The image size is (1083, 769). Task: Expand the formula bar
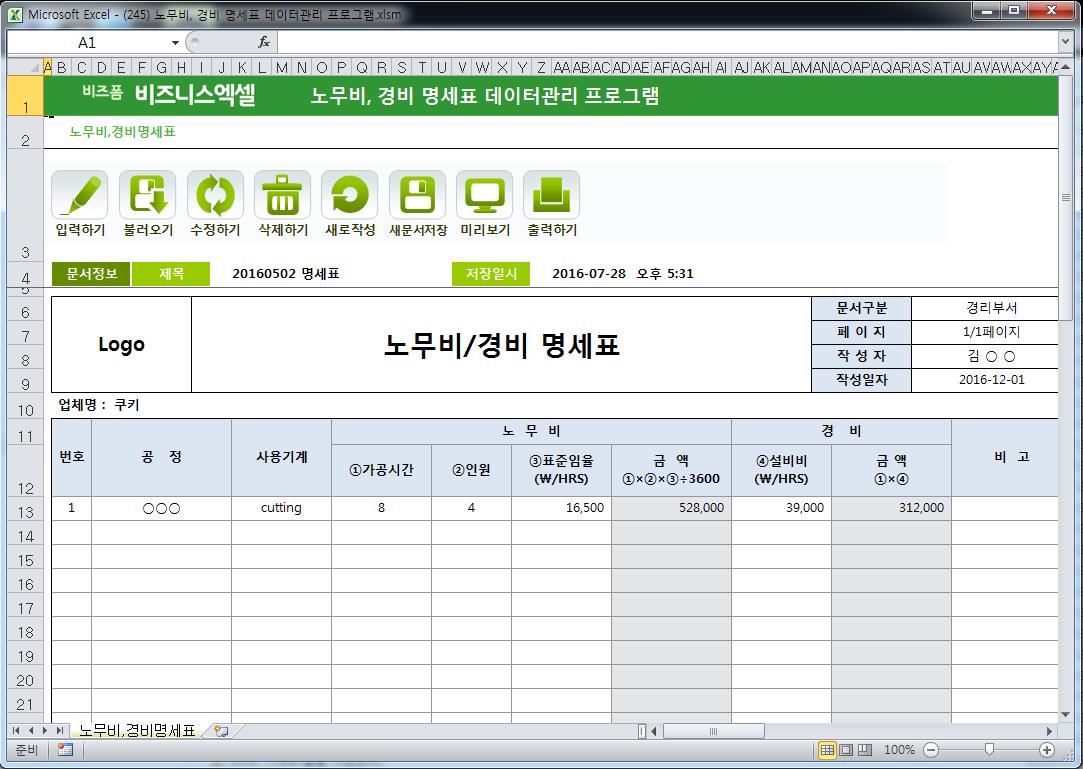pyautogui.click(x=1065, y=43)
